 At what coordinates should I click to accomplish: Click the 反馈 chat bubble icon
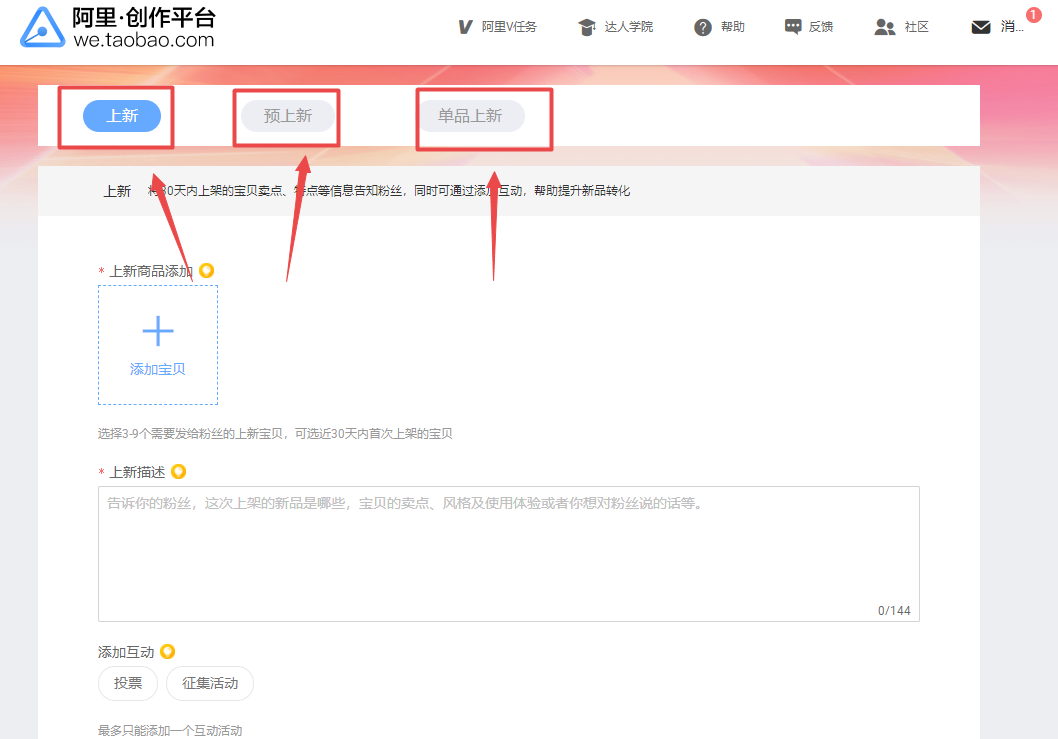click(793, 27)
